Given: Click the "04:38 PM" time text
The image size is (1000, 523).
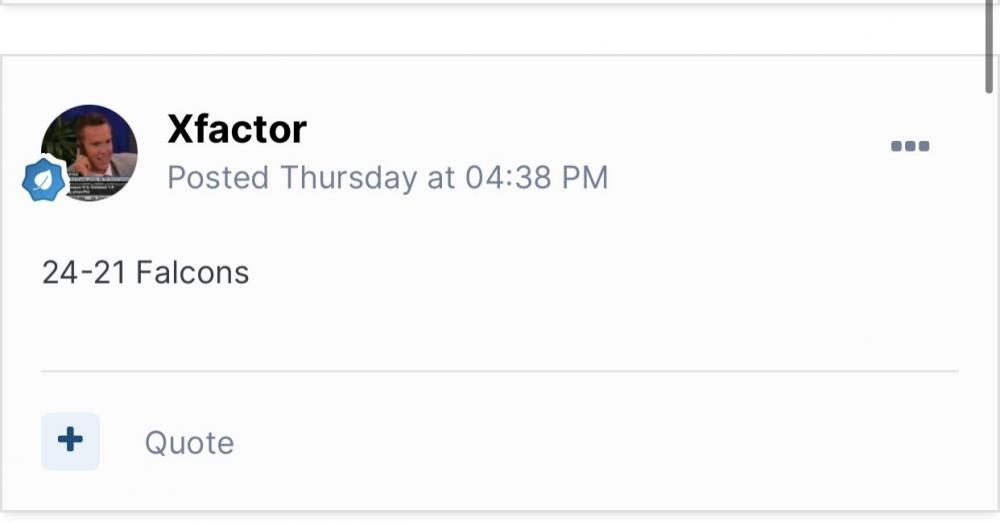Looking at the screenshot, I should [x=536, y=178].
